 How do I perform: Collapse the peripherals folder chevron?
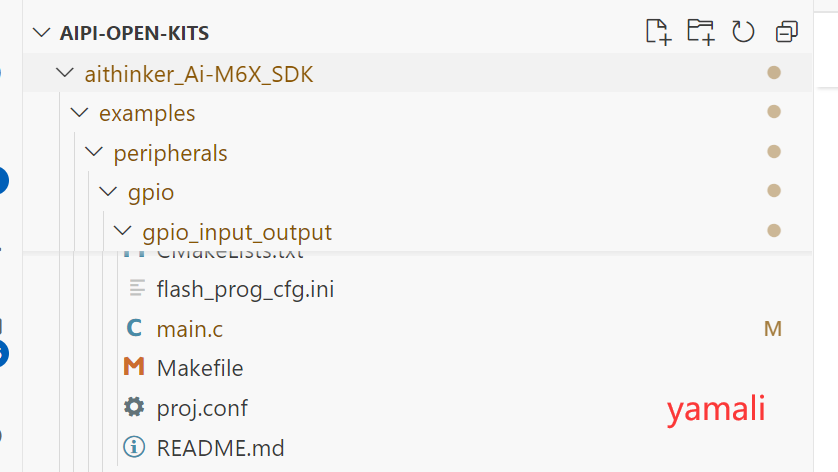click(x=94, y=152)
